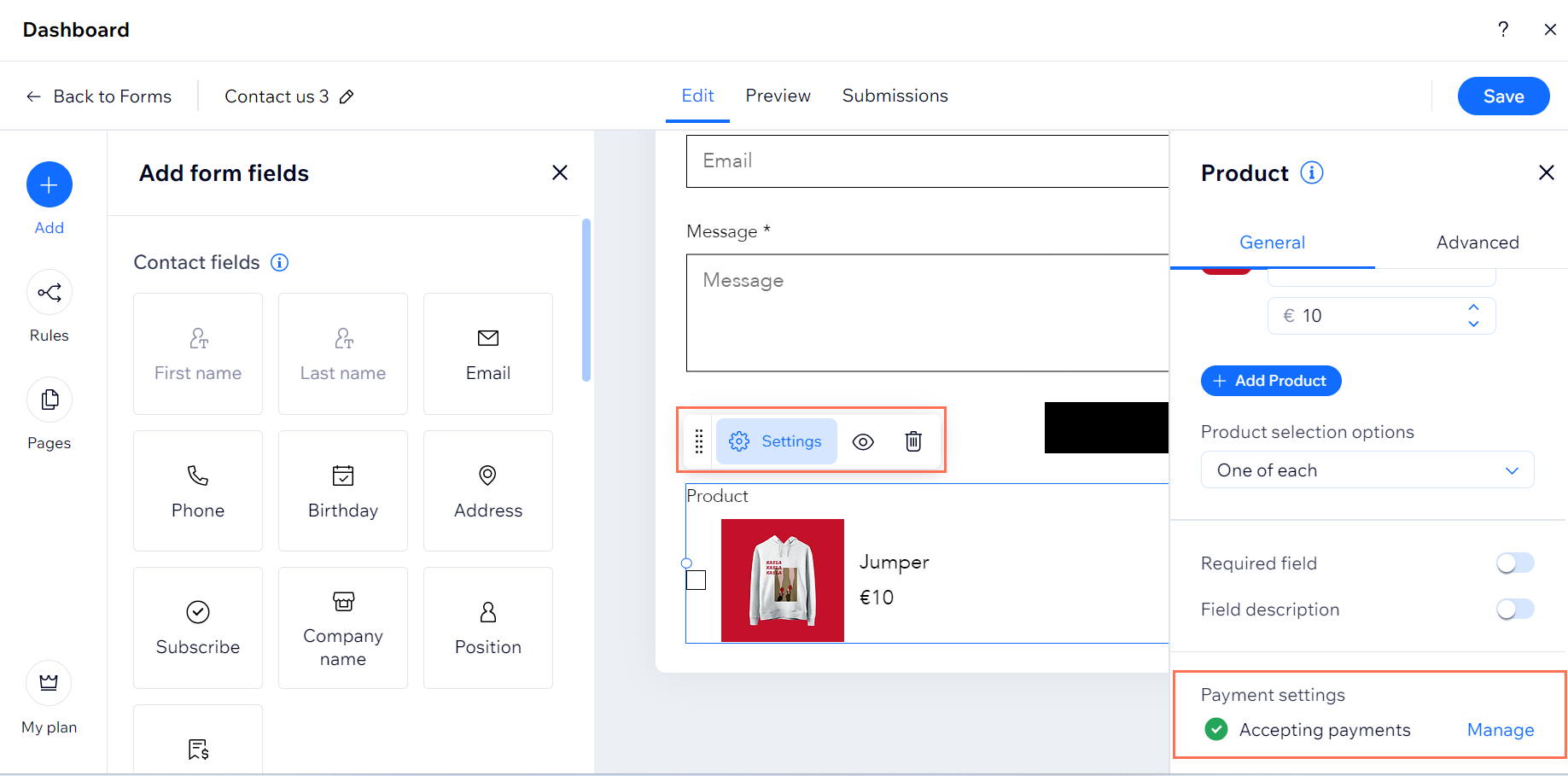Open My plan crown icon
1568x776 pixels.
tap(50, 683)
